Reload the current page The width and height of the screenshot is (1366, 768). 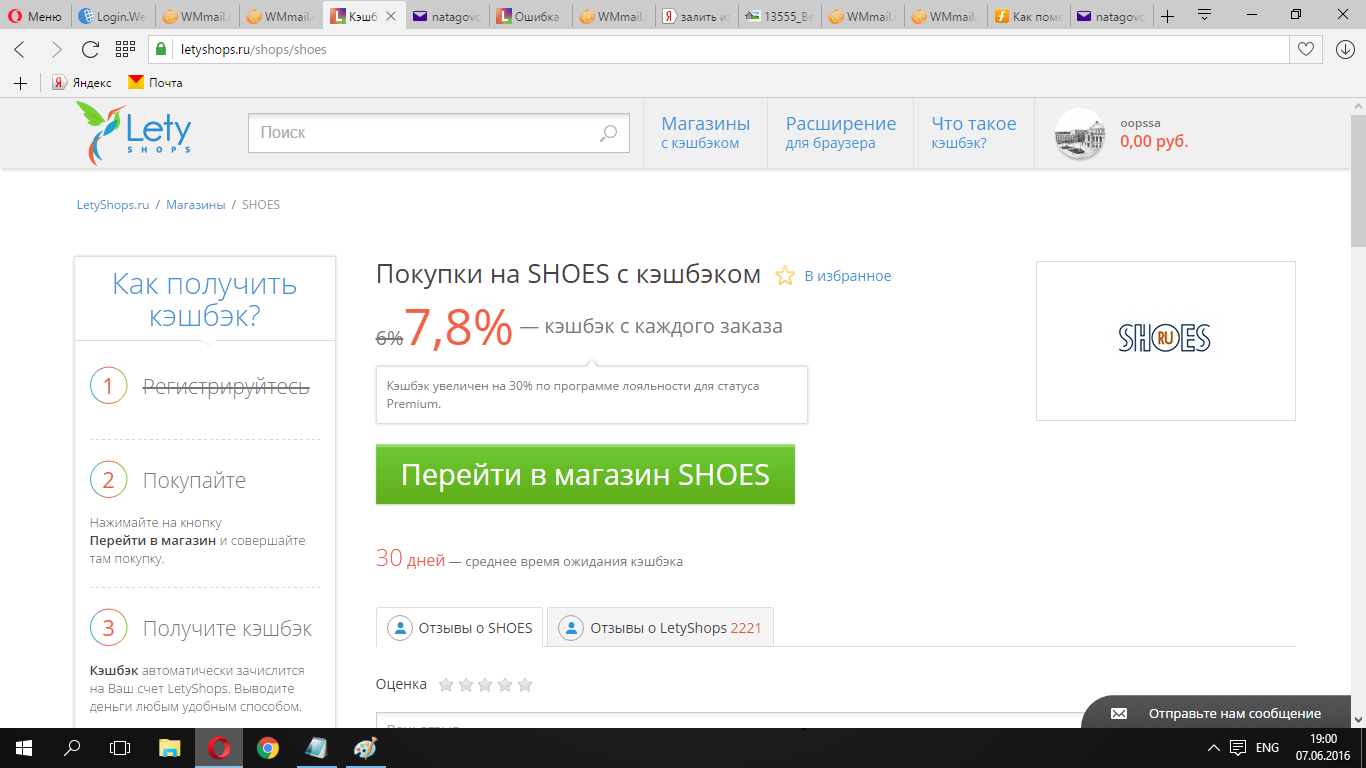91,49
